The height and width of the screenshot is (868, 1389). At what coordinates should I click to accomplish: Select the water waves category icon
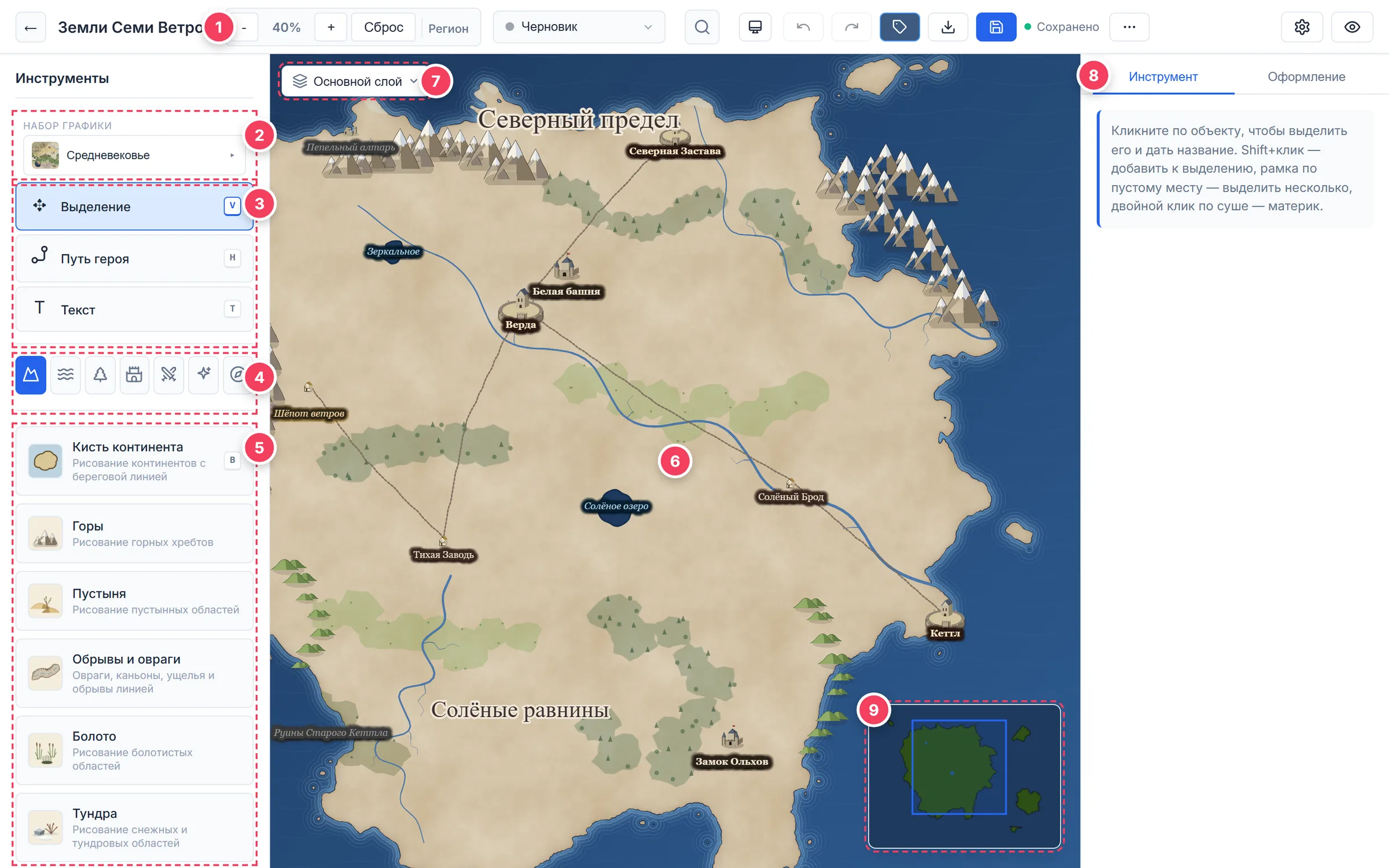(65, 375)
